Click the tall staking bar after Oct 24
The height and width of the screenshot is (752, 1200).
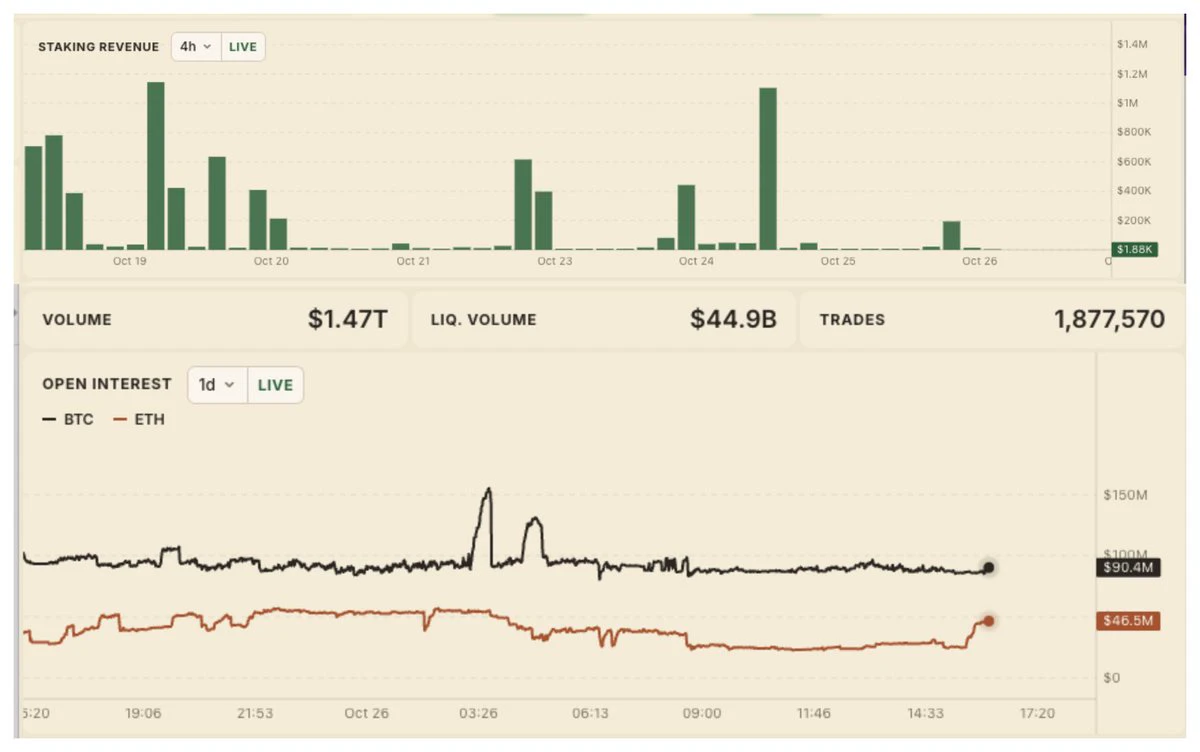(x=767, y=169)
